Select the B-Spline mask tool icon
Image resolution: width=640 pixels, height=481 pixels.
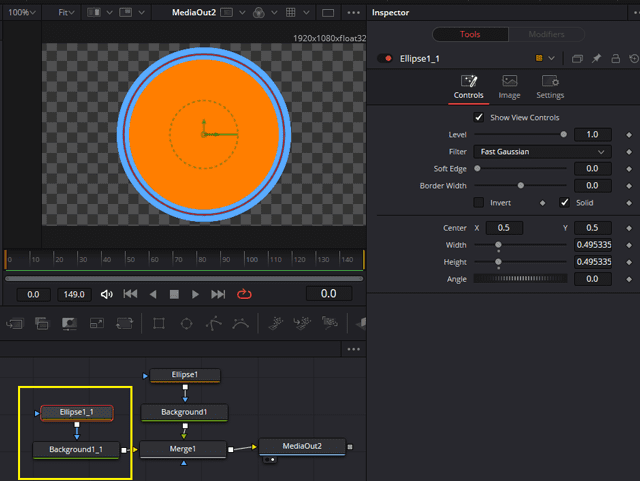point(240,324)
